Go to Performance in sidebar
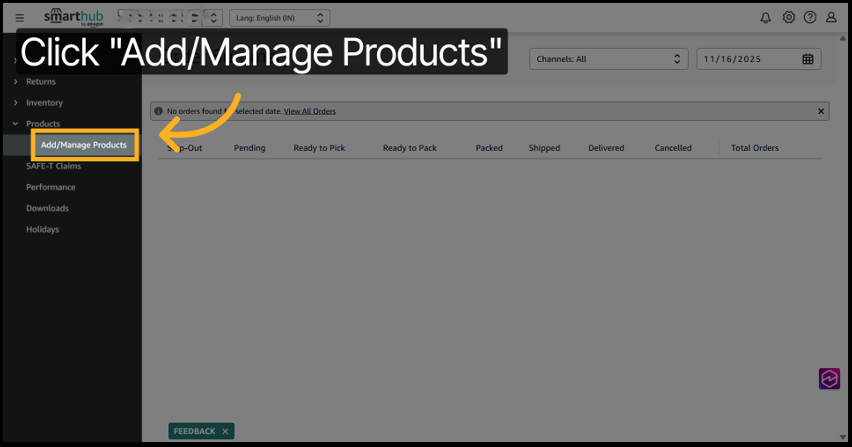The image size is (852, 447). click(x=50, y=187)
